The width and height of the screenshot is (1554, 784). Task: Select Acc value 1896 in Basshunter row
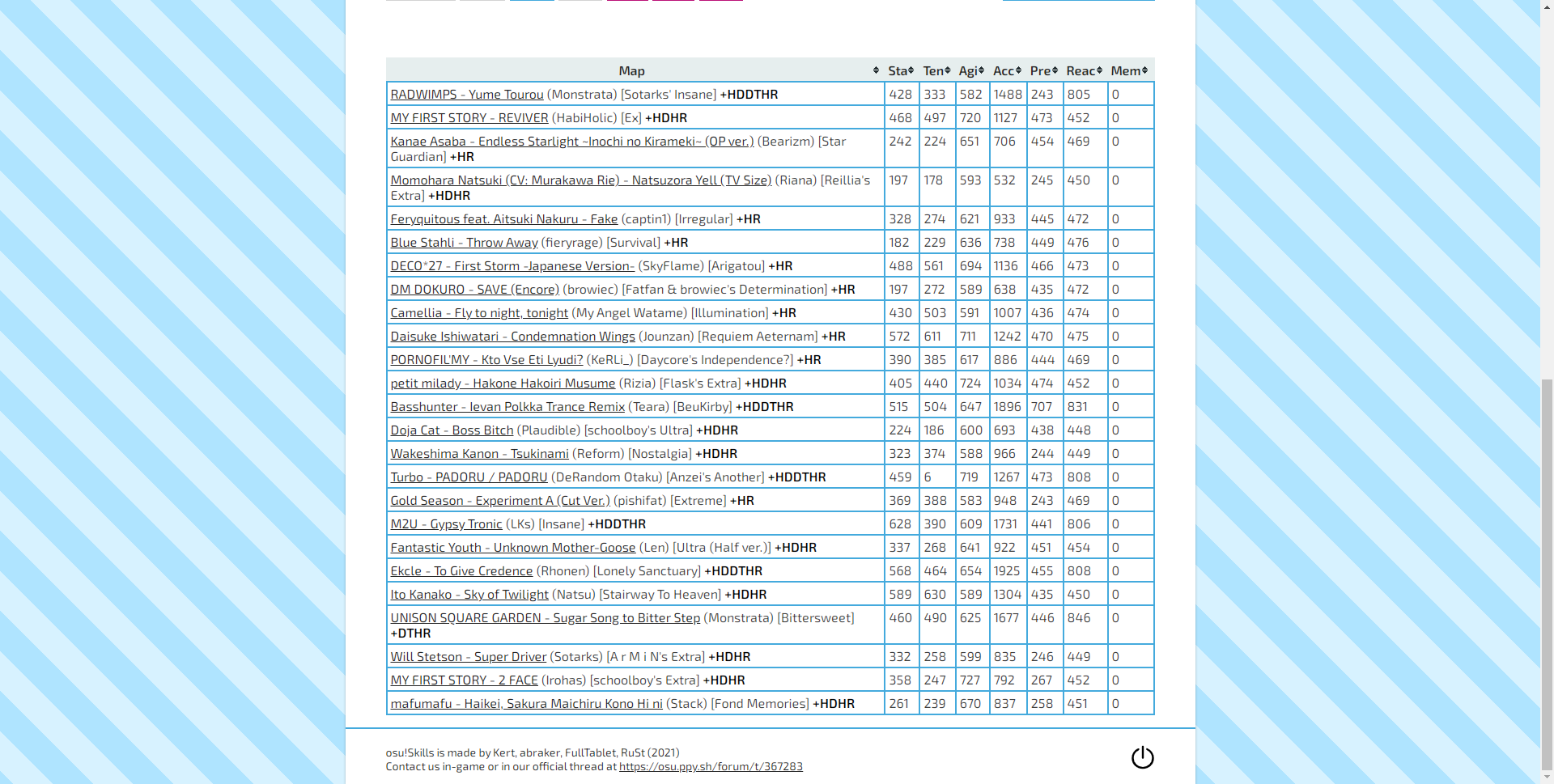pos(1008,407)
